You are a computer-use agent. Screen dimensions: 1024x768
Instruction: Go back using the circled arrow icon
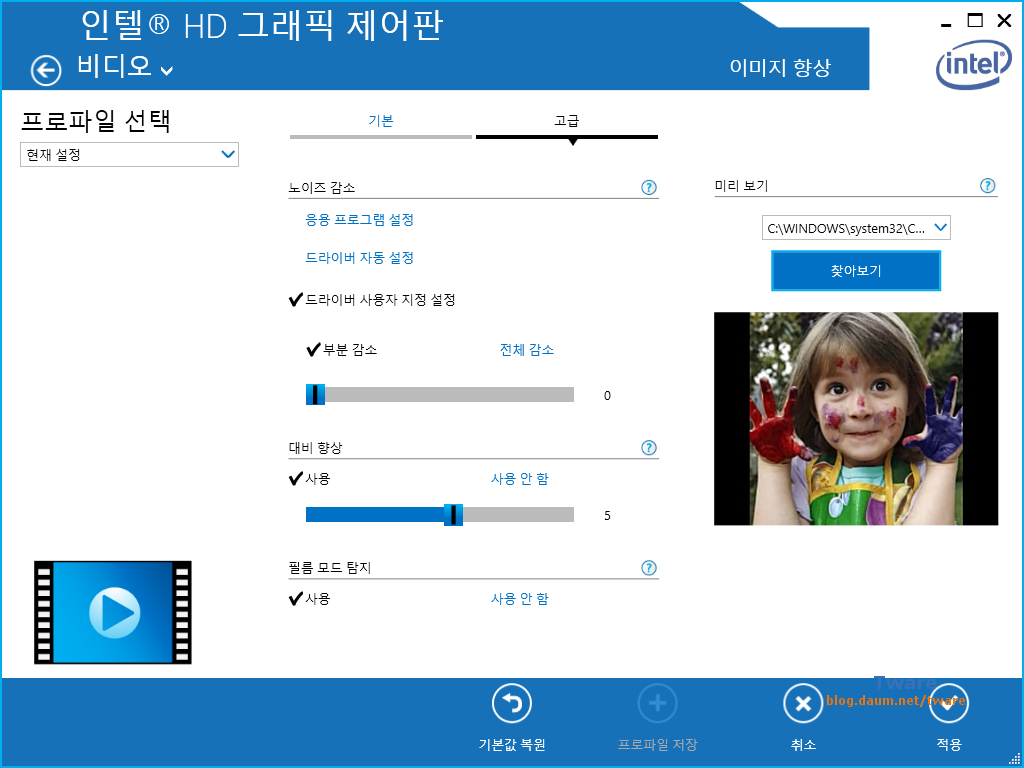point(46,71)
